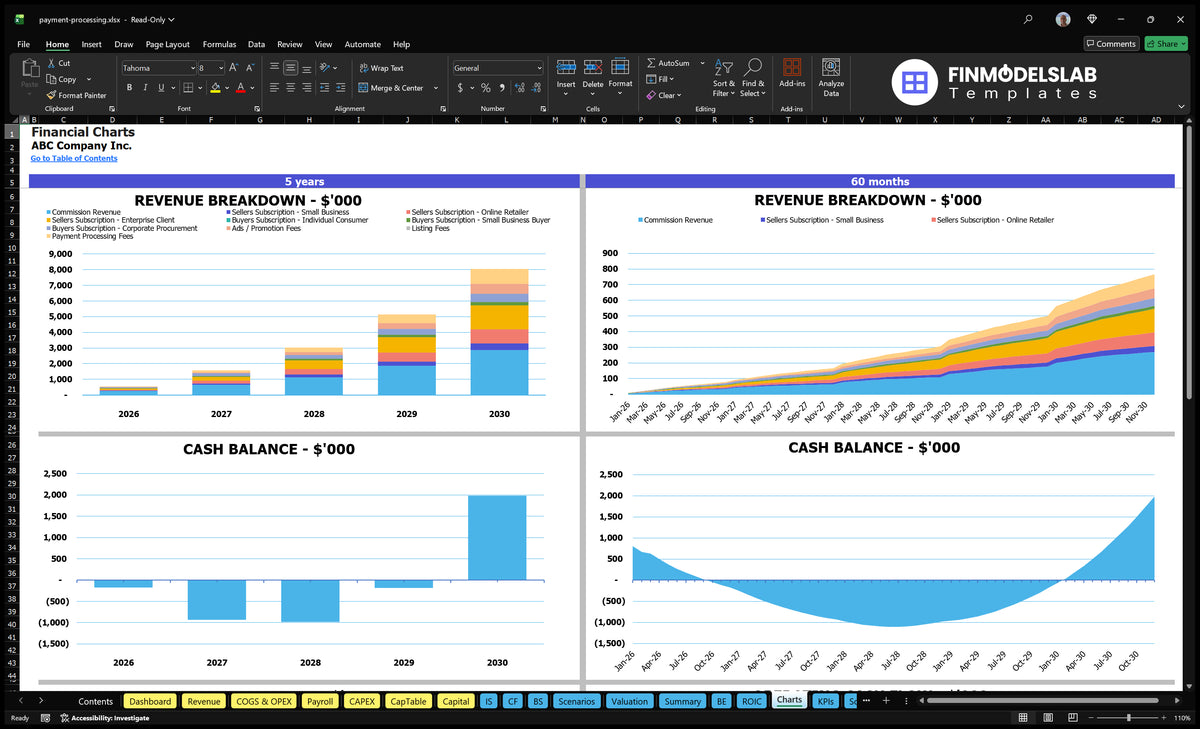Apply comma style number format
Screen dimensions: 1200x729
[x=503, y=88]
